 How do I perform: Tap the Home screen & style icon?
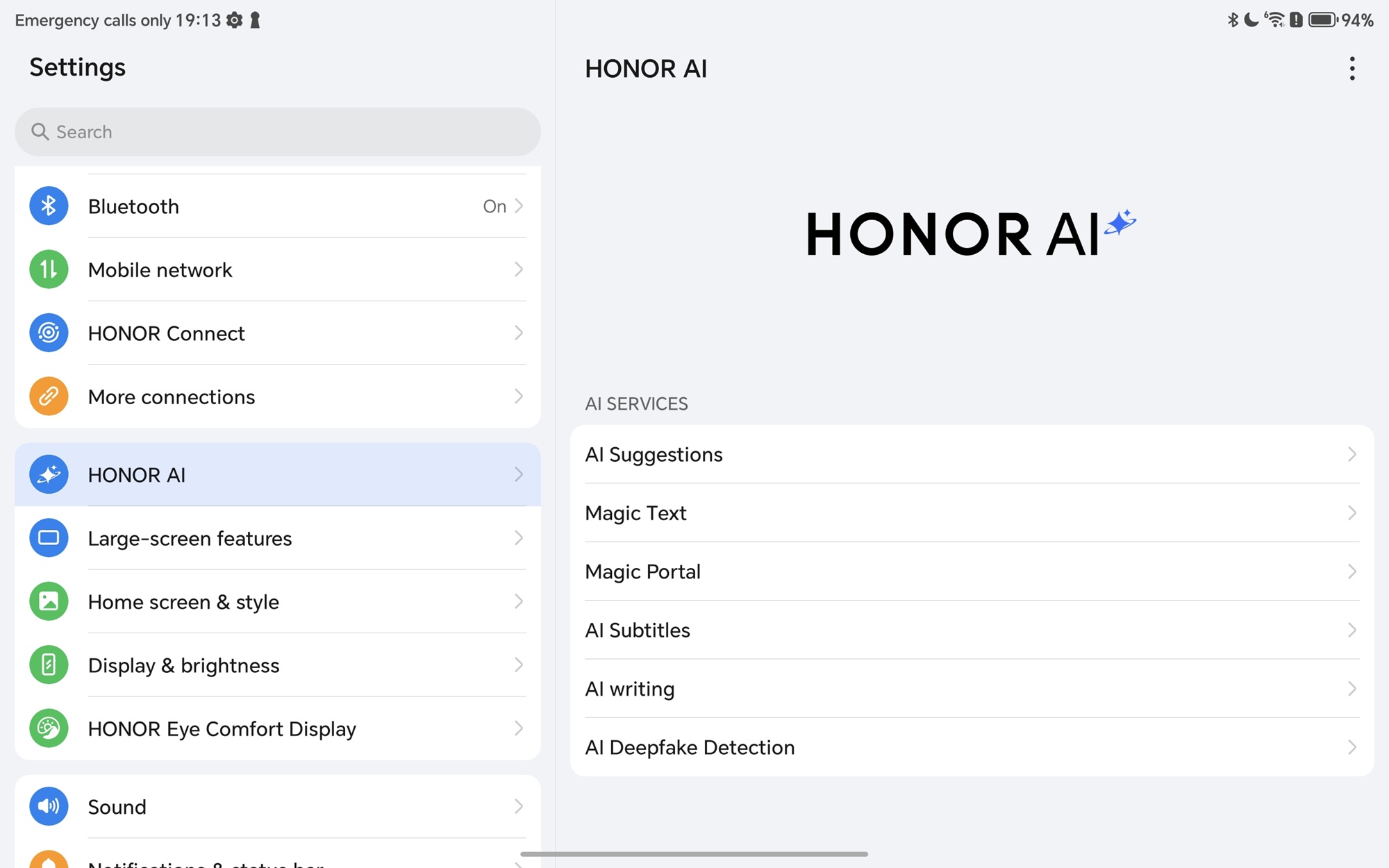click(49, 601)
